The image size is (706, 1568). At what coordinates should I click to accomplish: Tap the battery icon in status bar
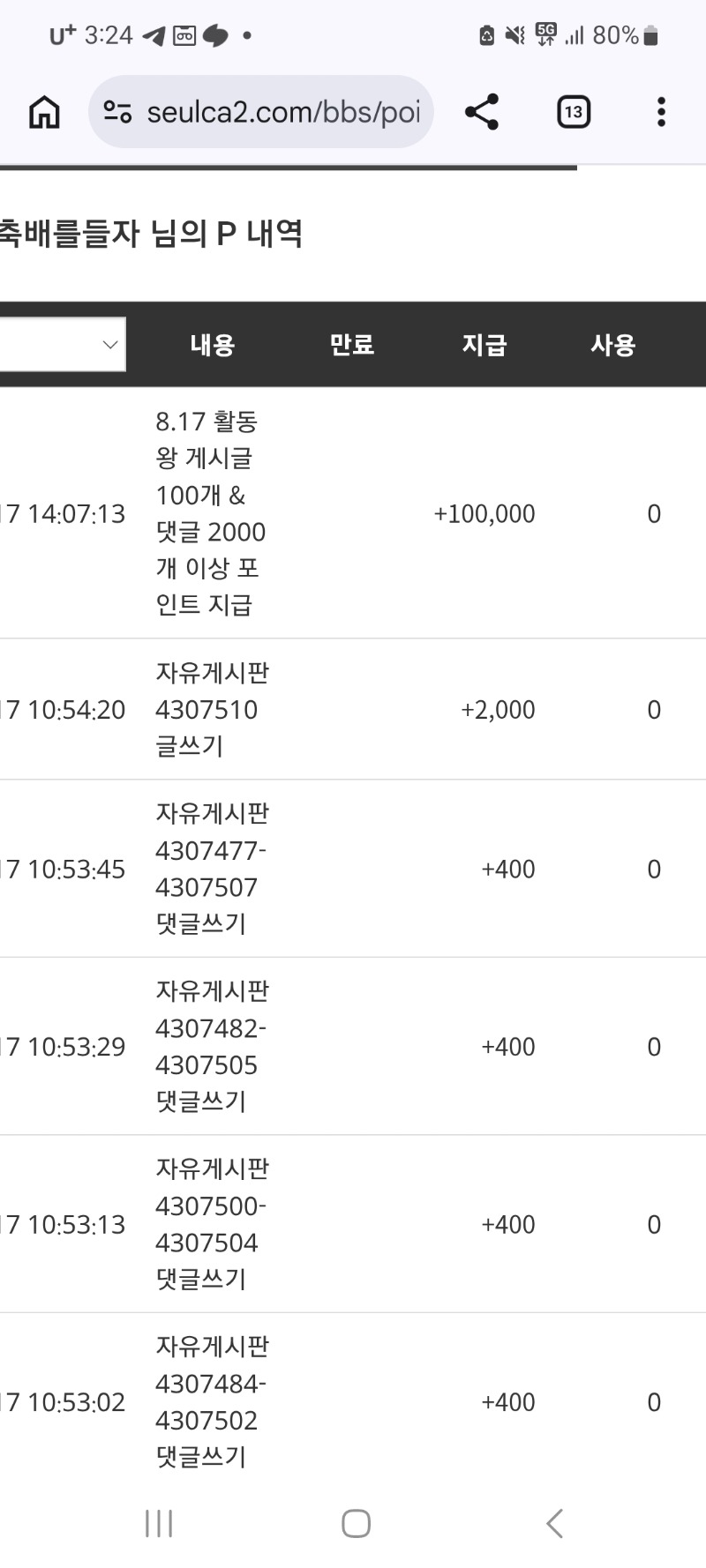pyautogui.click(x=651, y=35)
